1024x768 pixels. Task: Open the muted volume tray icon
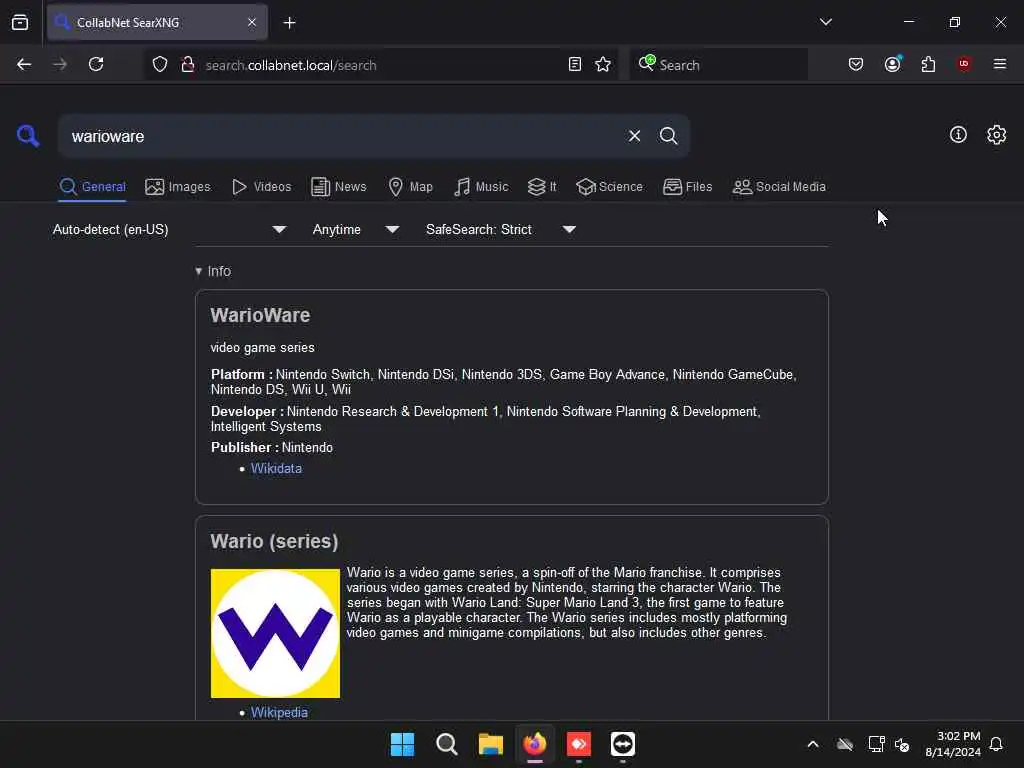tap(902, 744)
